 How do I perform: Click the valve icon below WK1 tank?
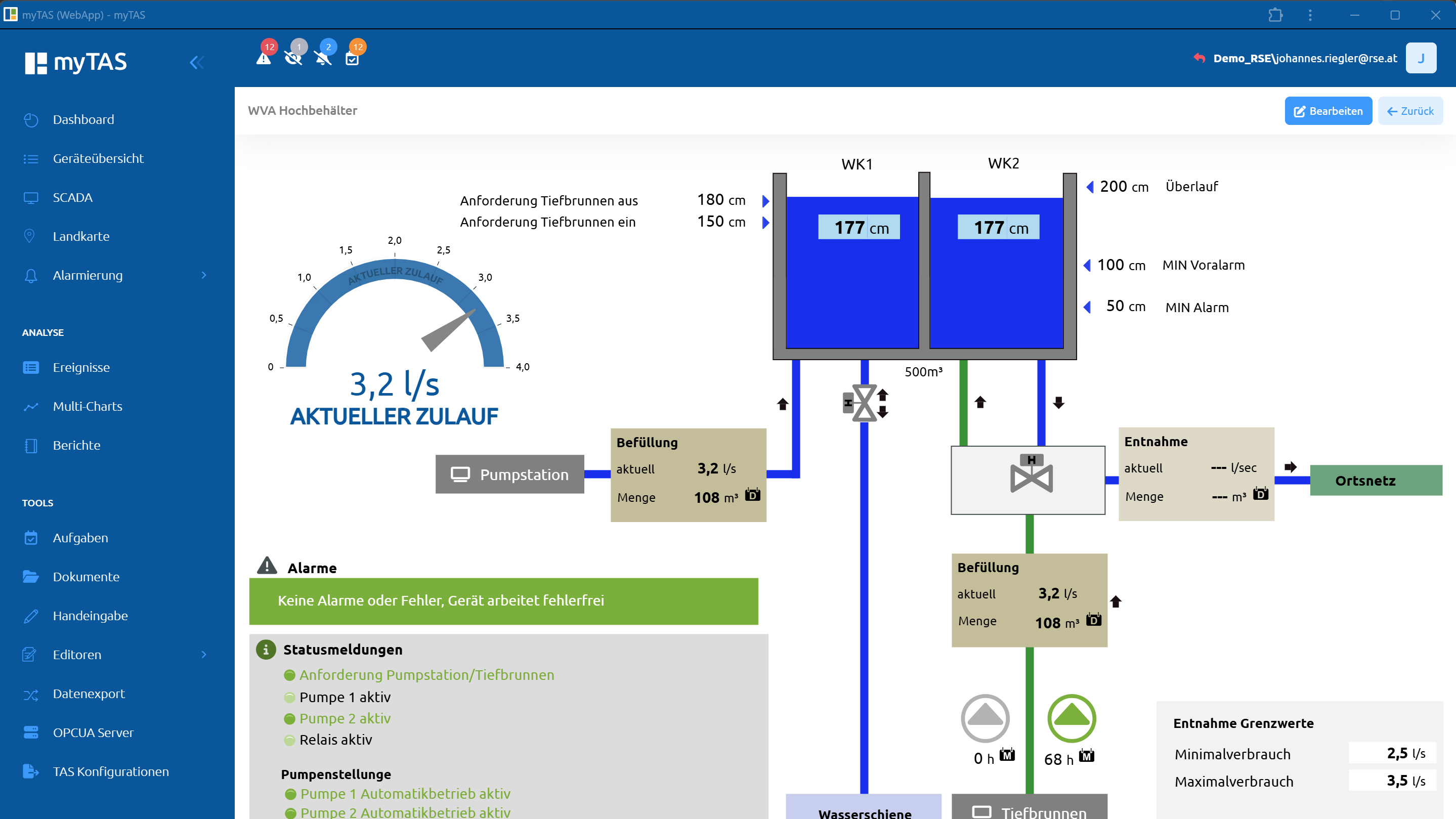click(x=864, y=403)
